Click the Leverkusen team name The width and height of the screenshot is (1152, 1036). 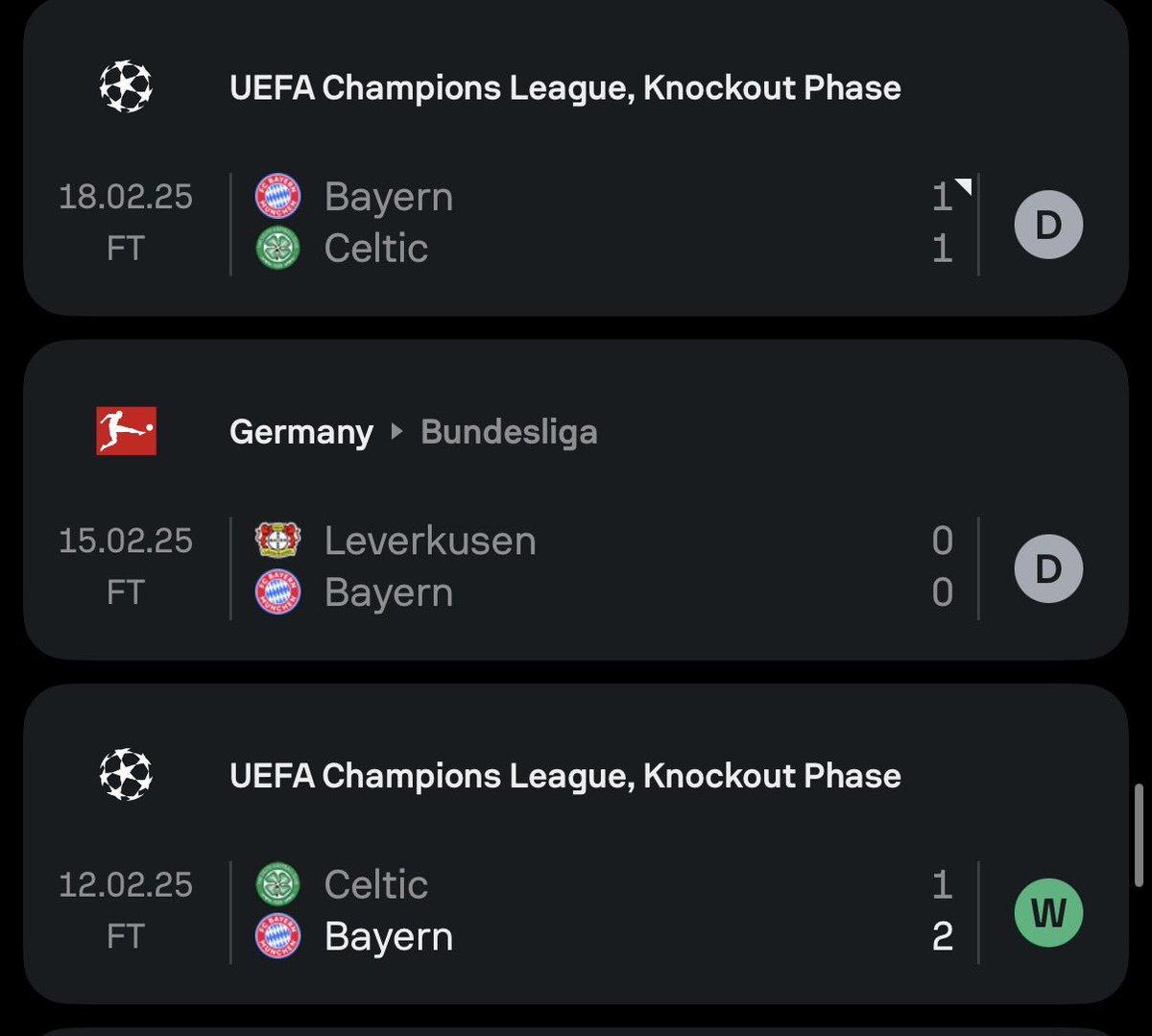(430, 541)
